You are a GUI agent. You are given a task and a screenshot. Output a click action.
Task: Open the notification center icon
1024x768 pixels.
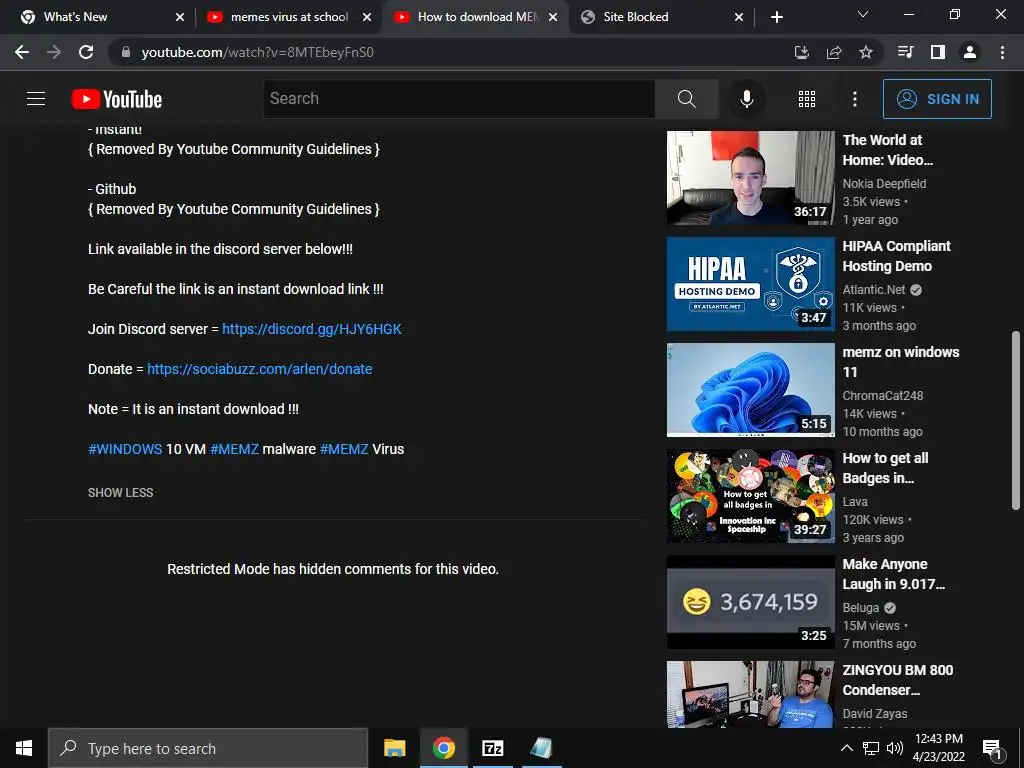991,748
